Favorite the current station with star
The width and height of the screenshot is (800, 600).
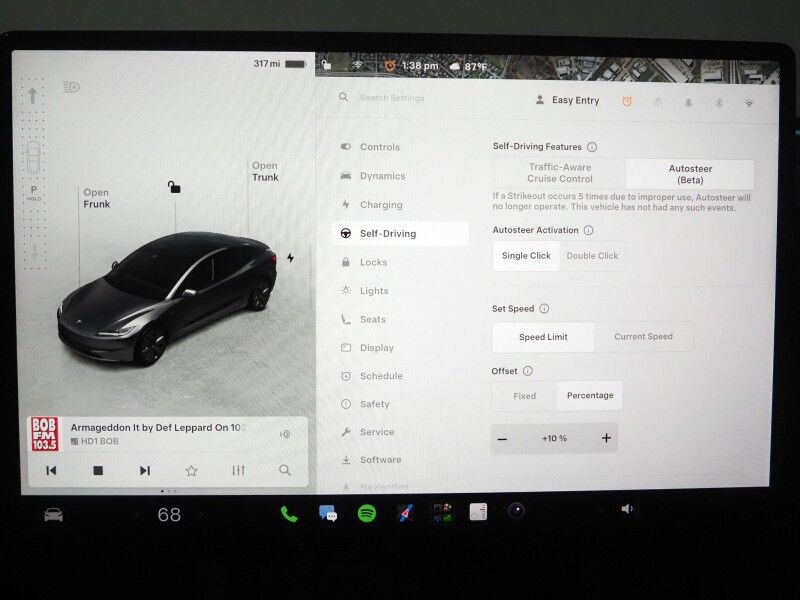[191, 470]
